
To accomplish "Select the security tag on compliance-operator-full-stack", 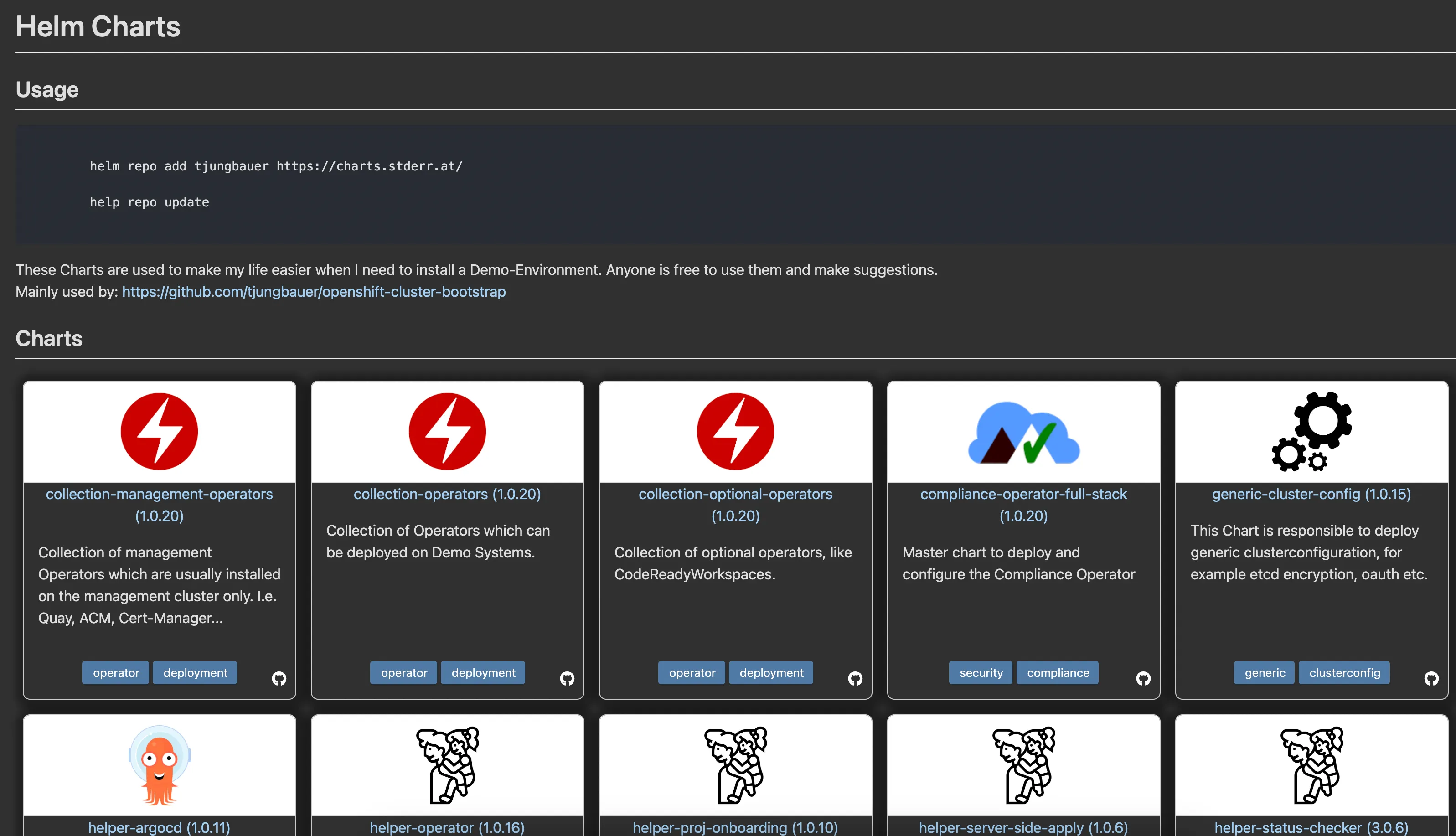I will 980,672.
